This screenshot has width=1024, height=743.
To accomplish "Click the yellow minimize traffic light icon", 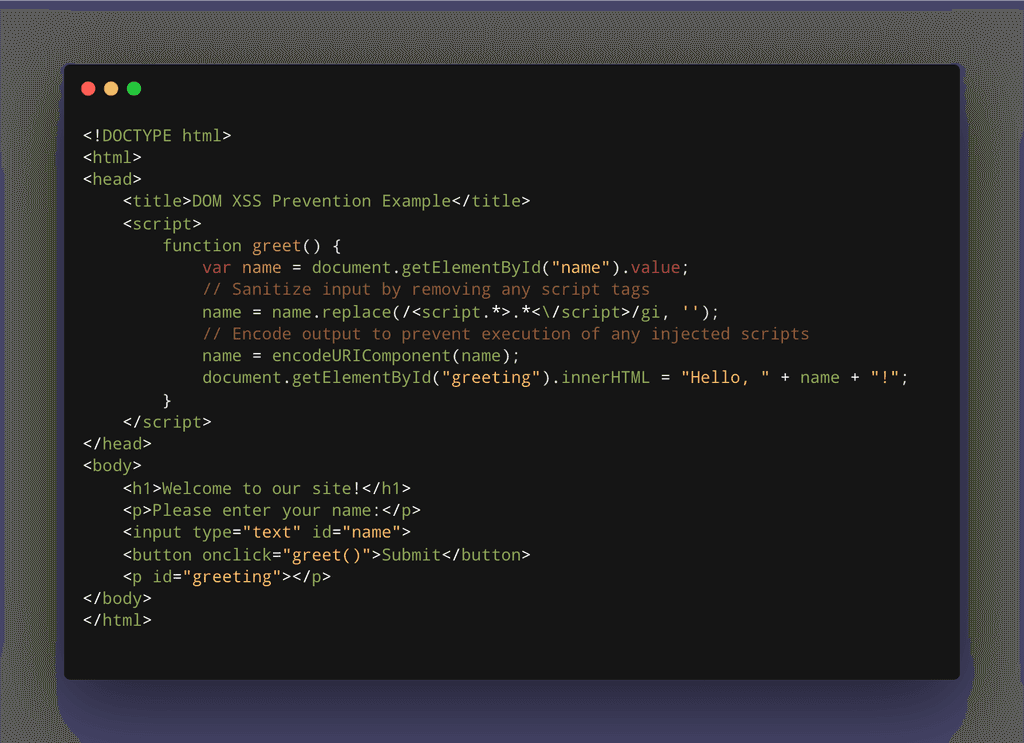I will [x=110, y=88].
